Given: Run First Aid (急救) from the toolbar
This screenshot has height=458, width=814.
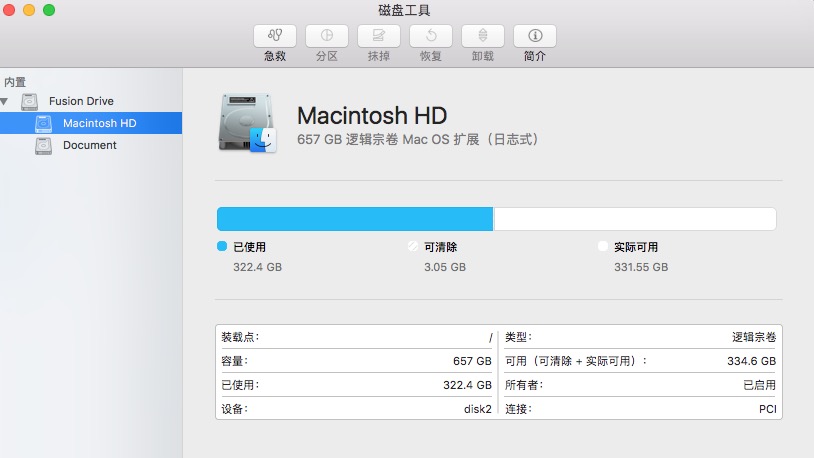Looking at the screenshot, I should tap(275, 36).
